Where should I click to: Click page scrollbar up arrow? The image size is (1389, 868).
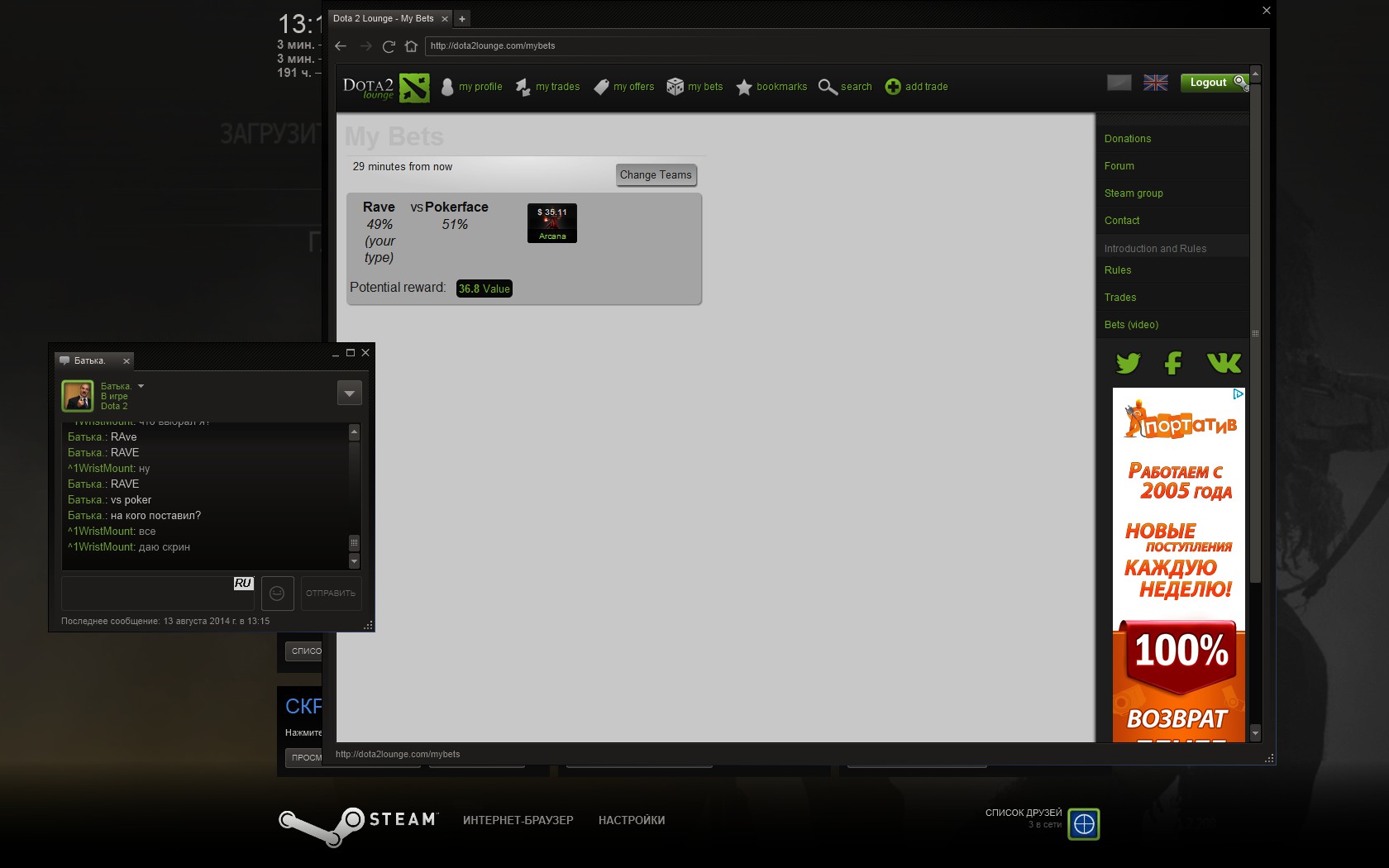coord(1255,74)
